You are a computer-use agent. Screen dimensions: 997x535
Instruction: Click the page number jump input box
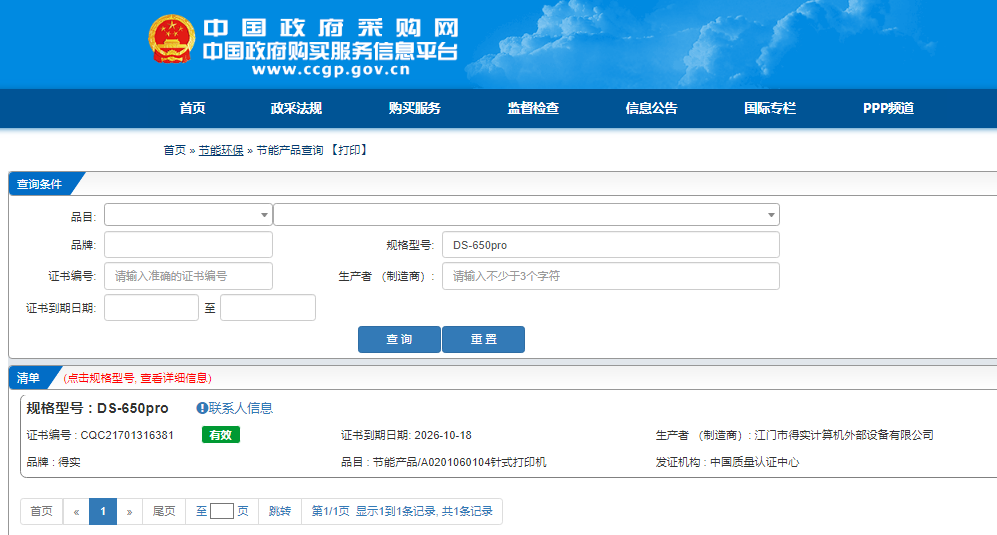[221, 511]
